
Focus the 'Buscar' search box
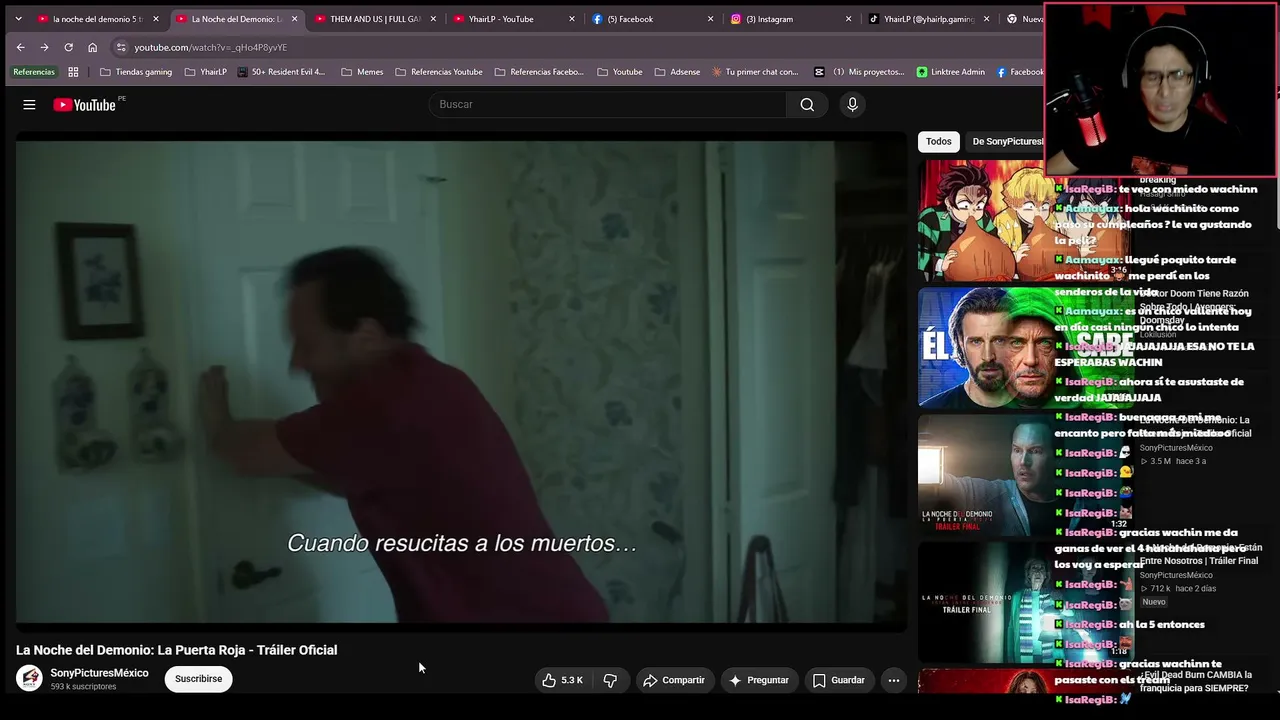click(608, 105)
